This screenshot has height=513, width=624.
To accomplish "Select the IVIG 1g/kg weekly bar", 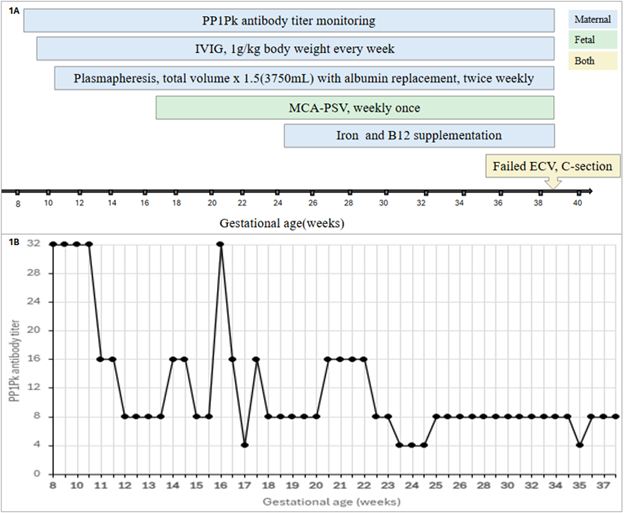I will 295,49.
